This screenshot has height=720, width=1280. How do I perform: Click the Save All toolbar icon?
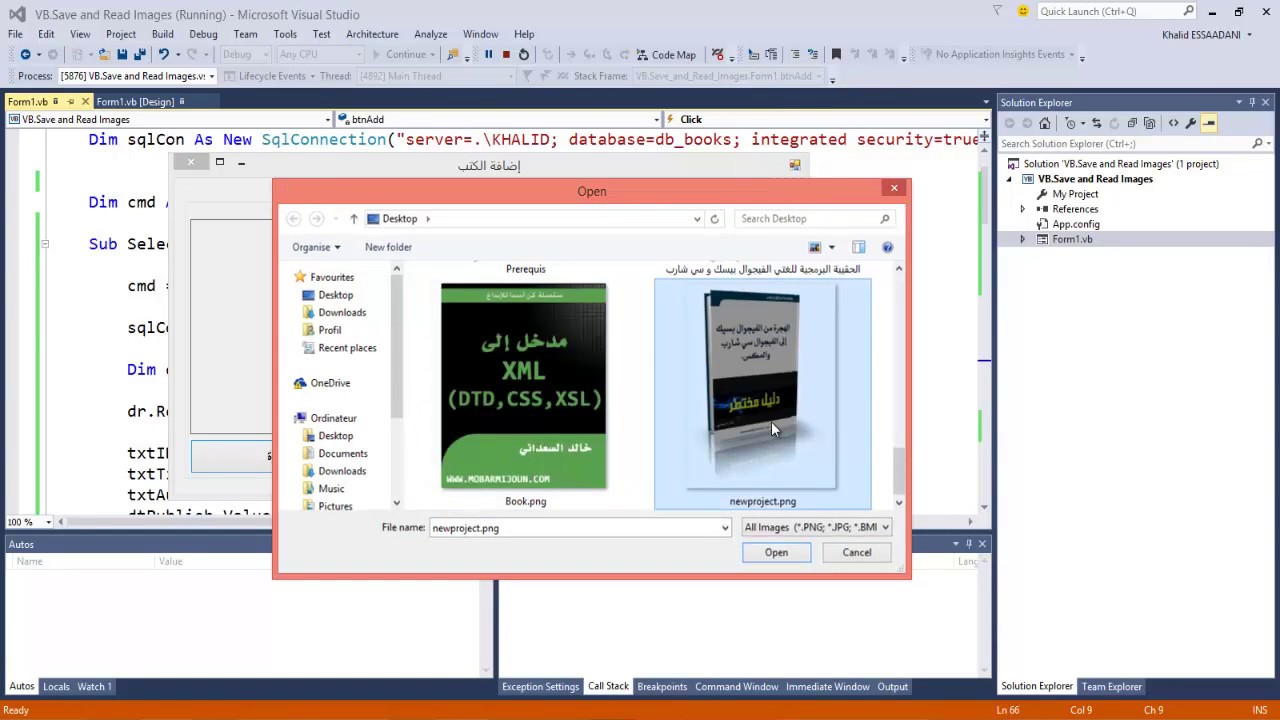click(140, 55)
